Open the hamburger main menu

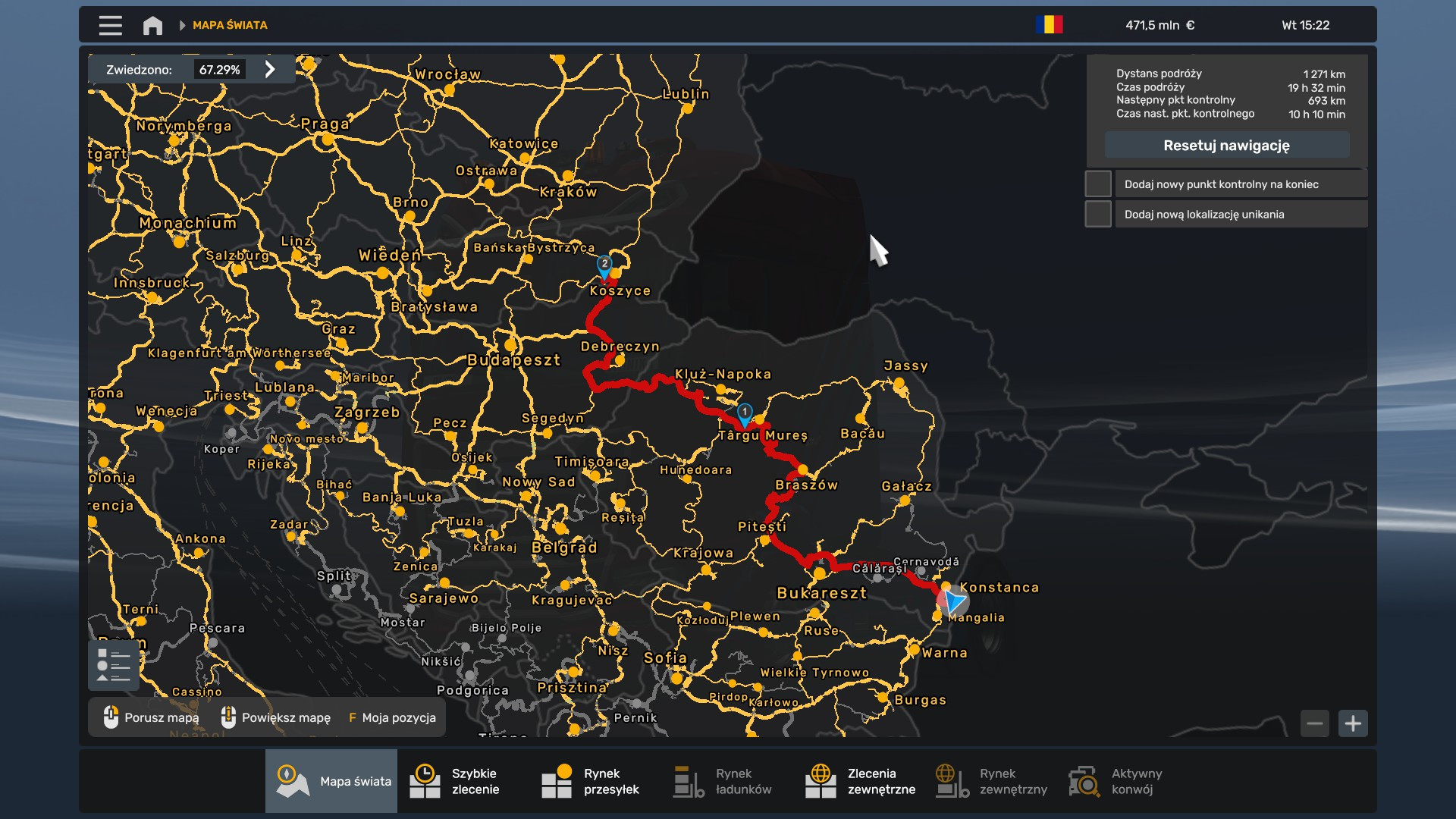click(x=110, y=25)
